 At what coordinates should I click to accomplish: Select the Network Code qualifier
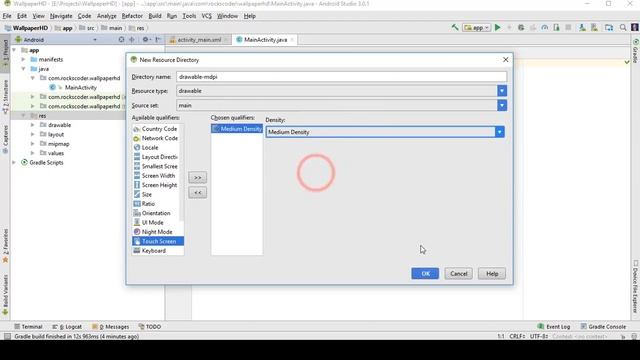pyautogui.click(x=158, y=138)
